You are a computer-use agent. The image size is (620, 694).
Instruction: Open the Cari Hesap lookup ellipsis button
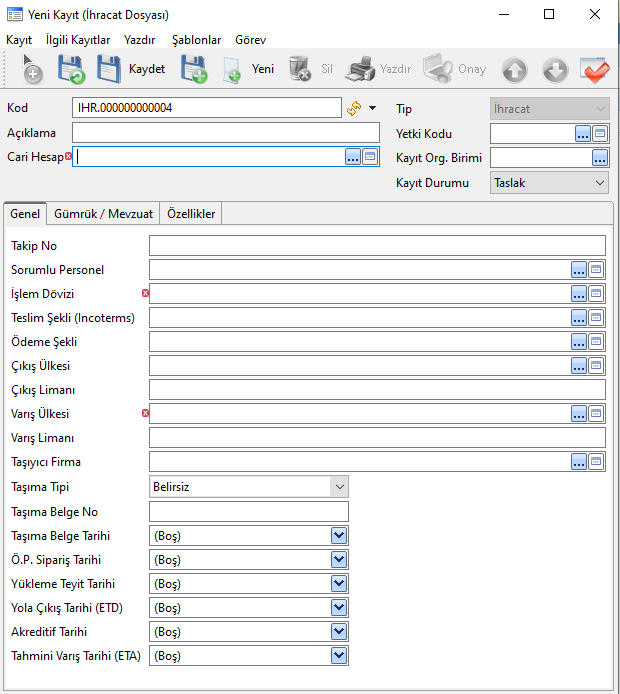pos(352,156)
